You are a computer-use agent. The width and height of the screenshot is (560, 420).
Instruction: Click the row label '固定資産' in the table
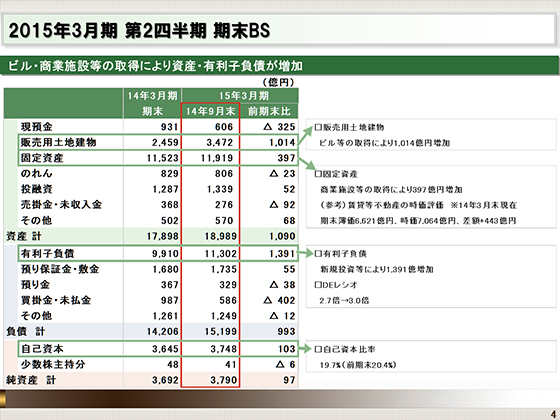tap(42, 158)
